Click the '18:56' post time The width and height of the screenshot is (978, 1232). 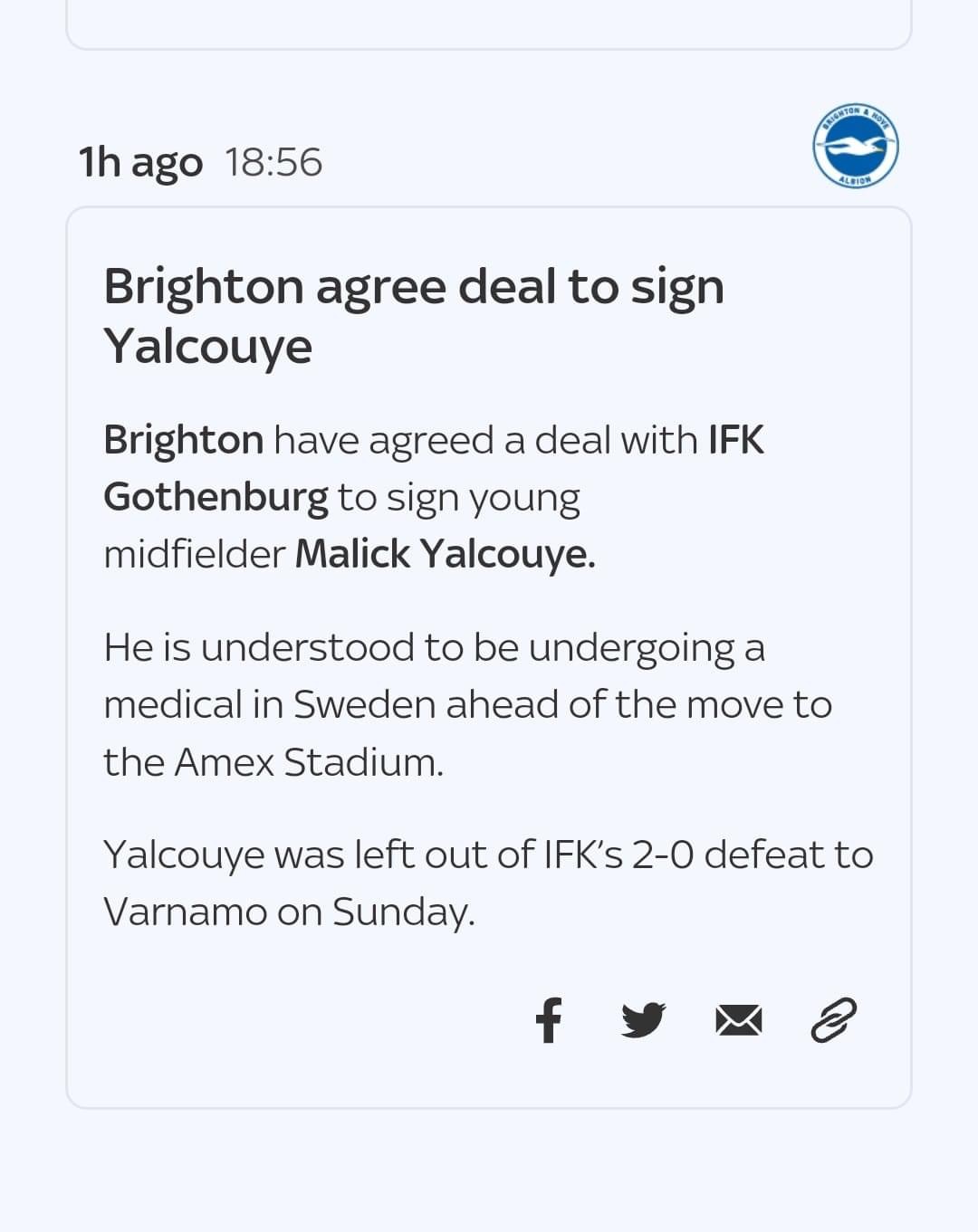[x=273, y=163]
